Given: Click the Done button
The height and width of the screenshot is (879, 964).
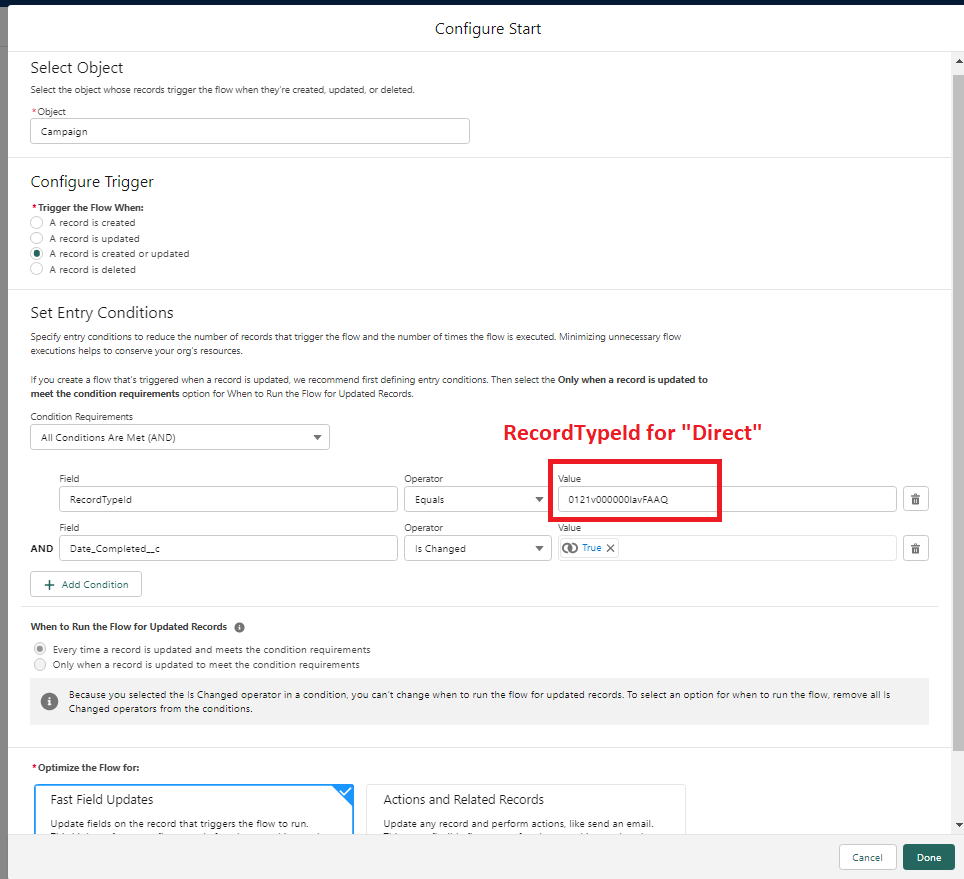Looking at the screenshot, I should [928, 857].
